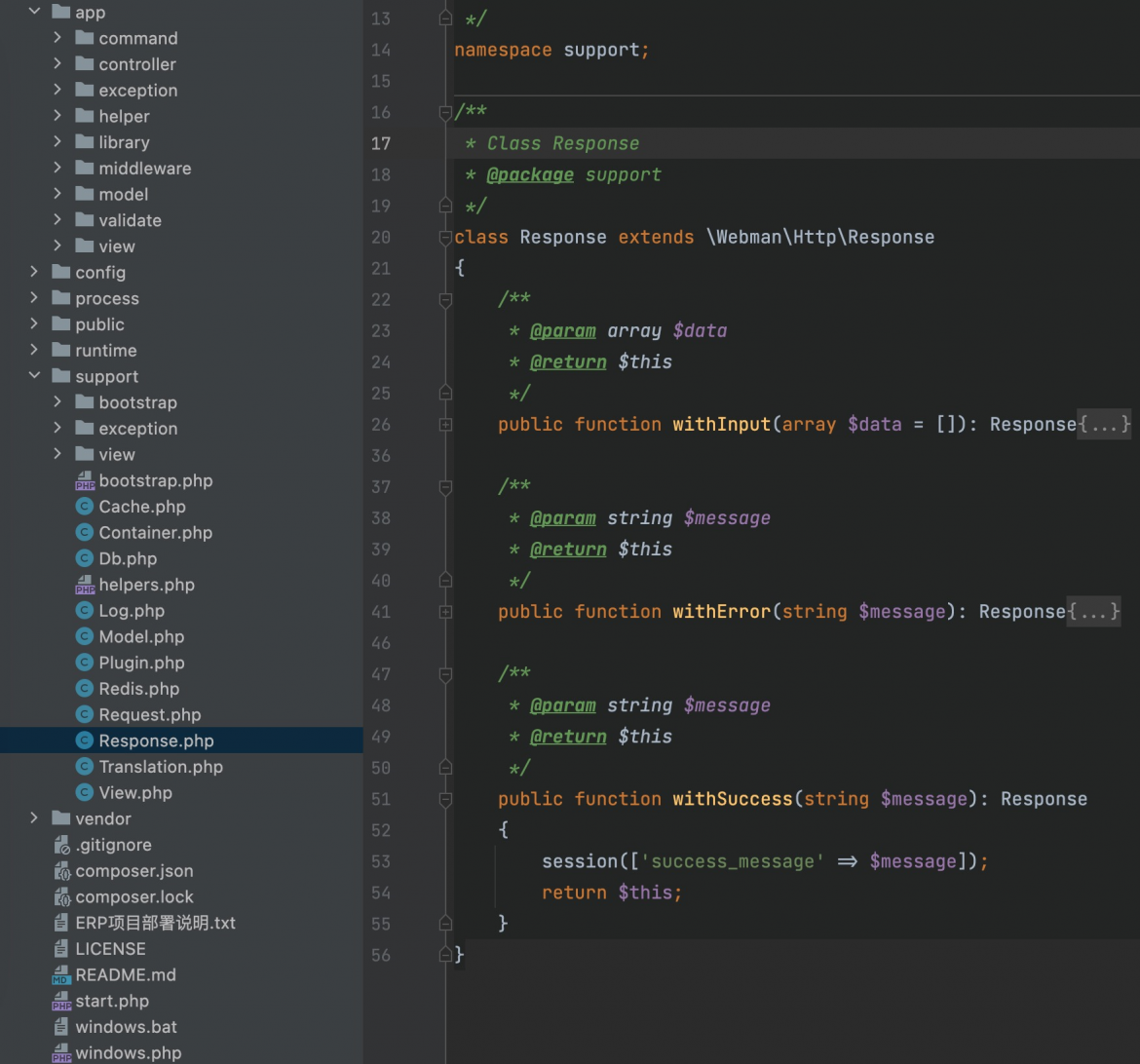
Task: Click the Redis.php class icon
Action: (85, 688)
